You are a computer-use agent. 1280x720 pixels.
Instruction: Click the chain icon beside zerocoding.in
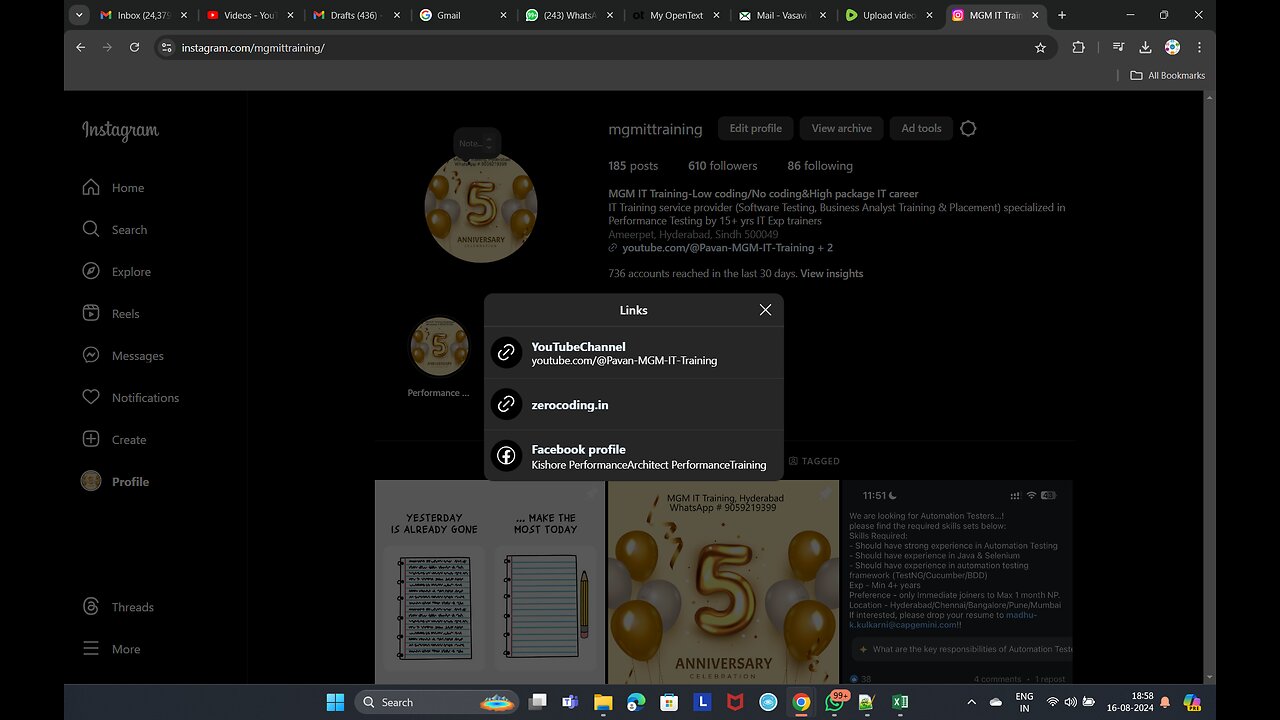coord(507,404)
